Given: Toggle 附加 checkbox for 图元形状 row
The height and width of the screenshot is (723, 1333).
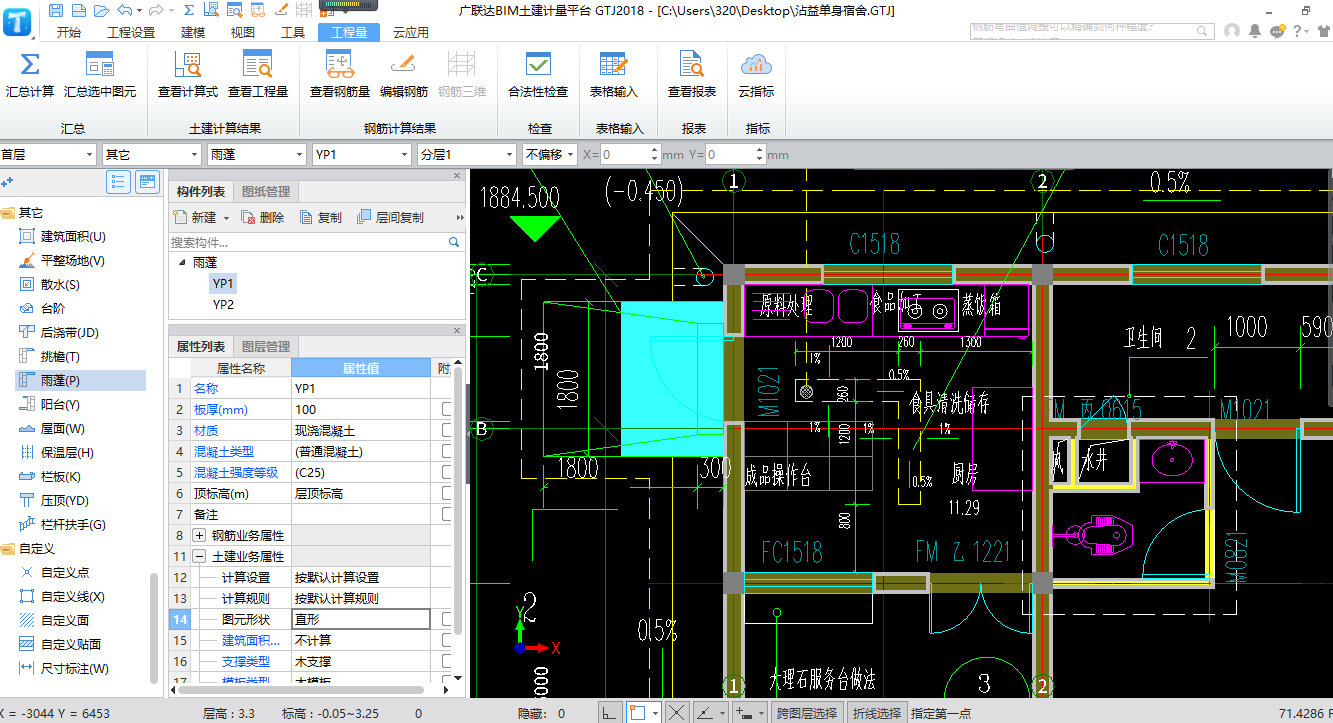Looking at the screenshot, I should 448,619.
